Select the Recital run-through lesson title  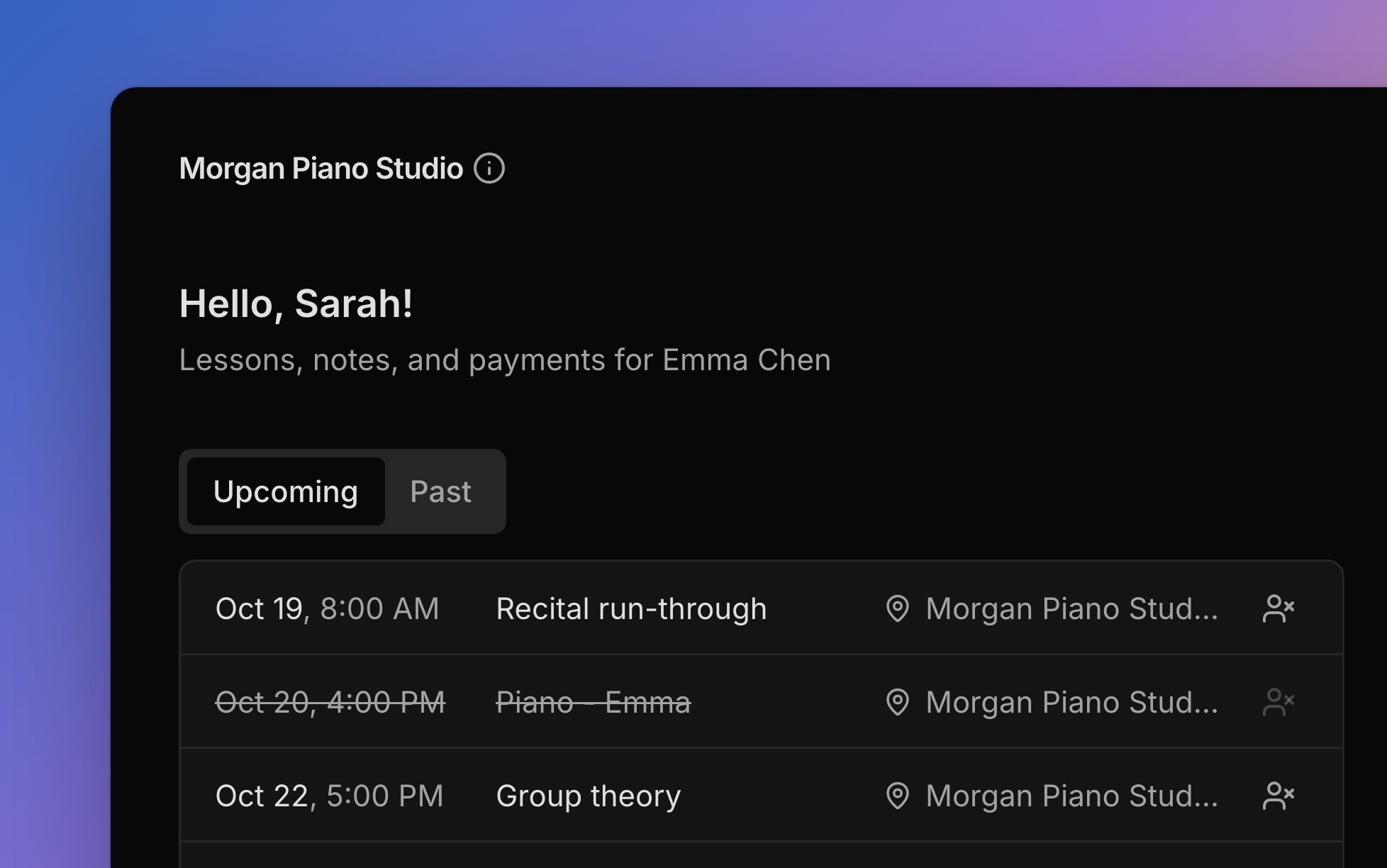(x=631, y=608)
